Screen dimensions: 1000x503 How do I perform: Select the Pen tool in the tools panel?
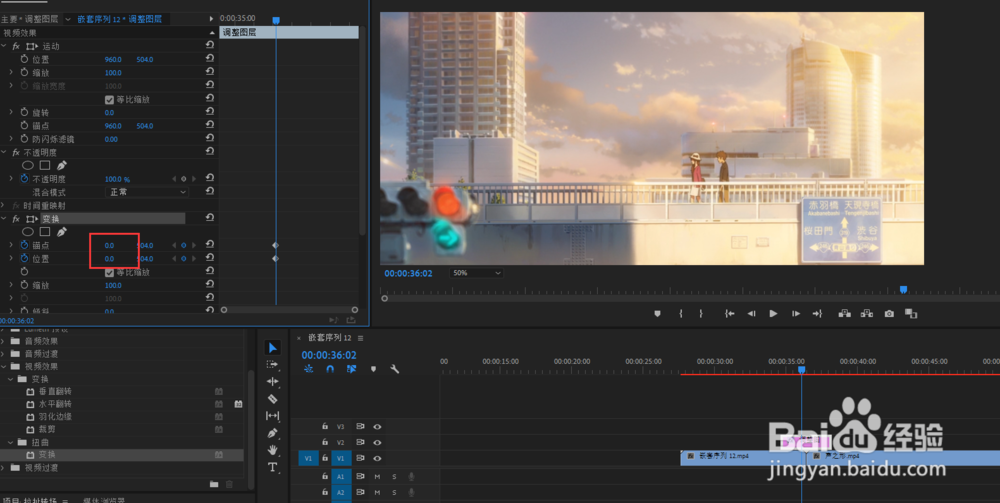(x=273, y=433)
